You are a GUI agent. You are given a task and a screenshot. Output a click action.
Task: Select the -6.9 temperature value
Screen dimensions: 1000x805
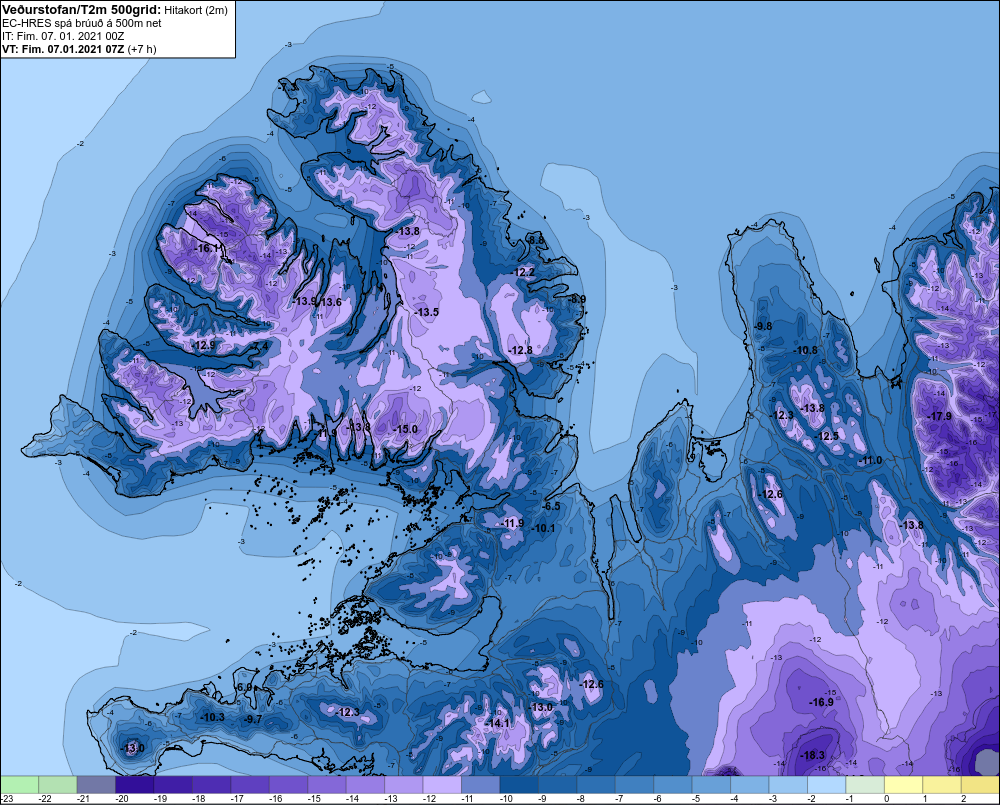(244, 687)
